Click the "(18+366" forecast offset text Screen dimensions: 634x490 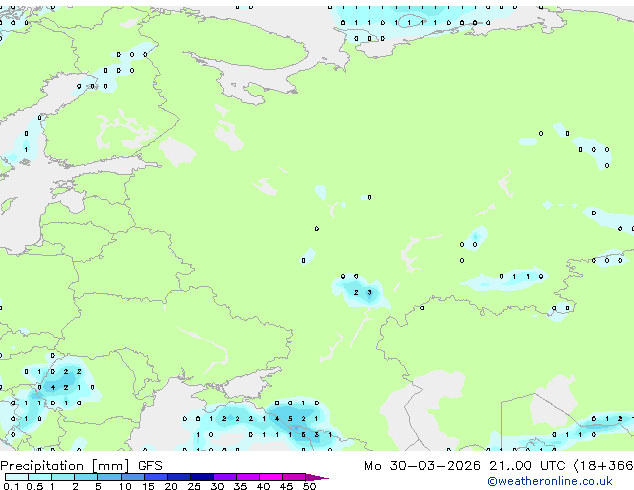point(604,466)
